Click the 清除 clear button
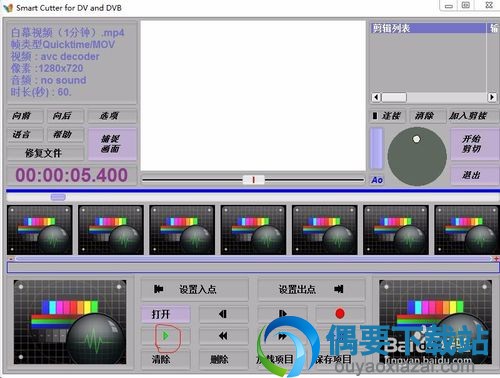 pos(166,359)
